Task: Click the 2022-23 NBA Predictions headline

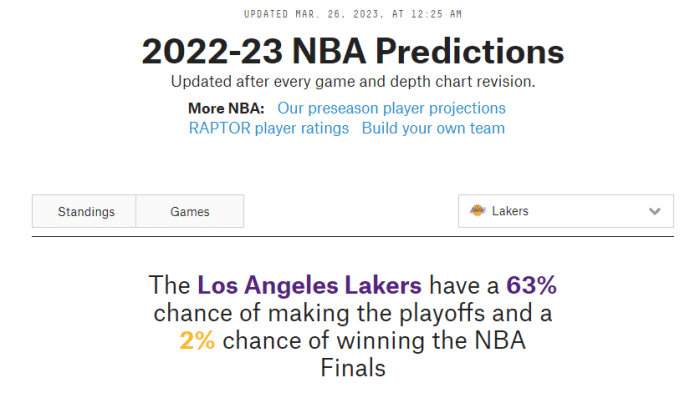Action: click(353, 51)
